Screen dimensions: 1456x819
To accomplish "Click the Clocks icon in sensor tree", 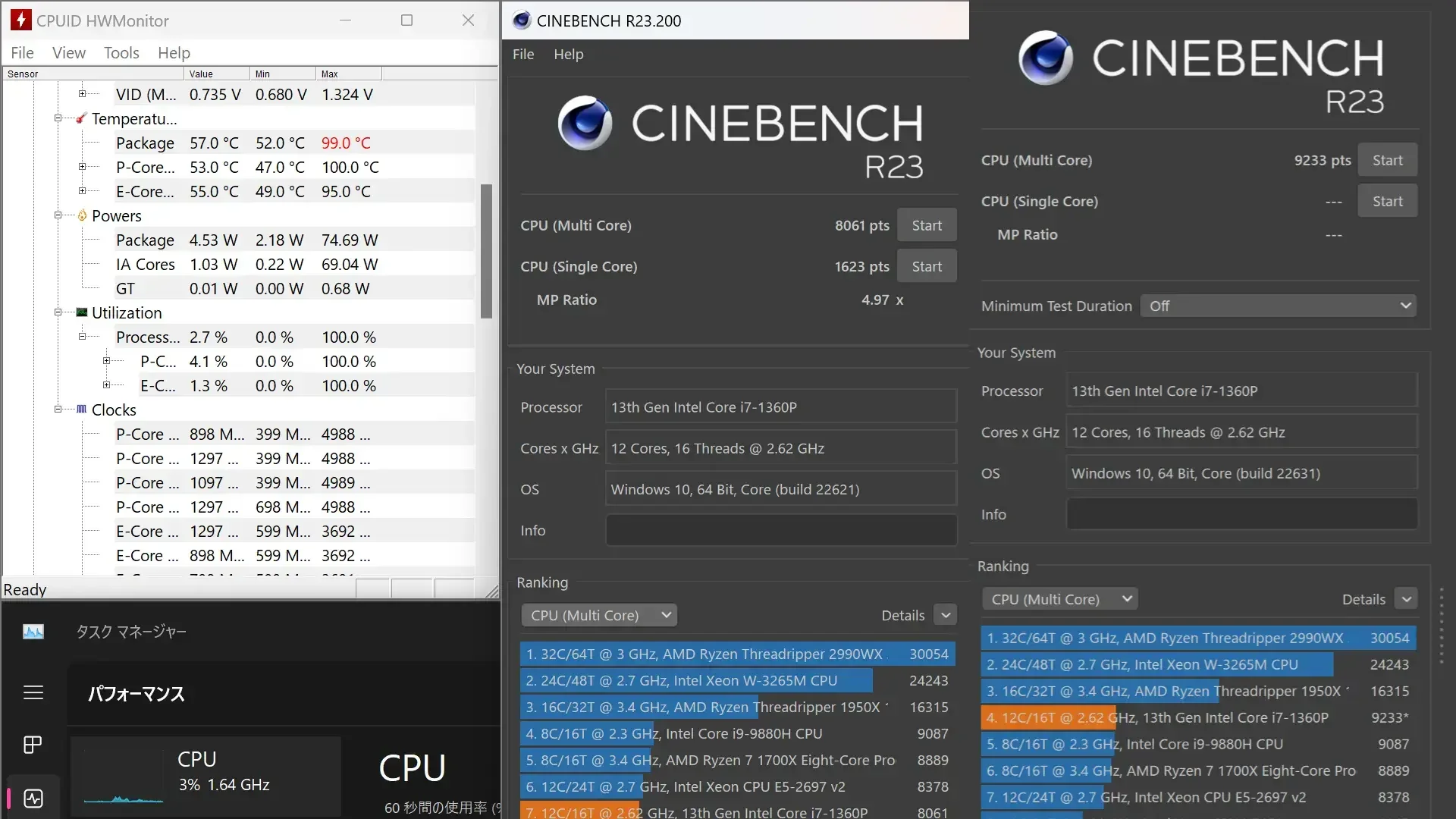I will tap(82, 409).
